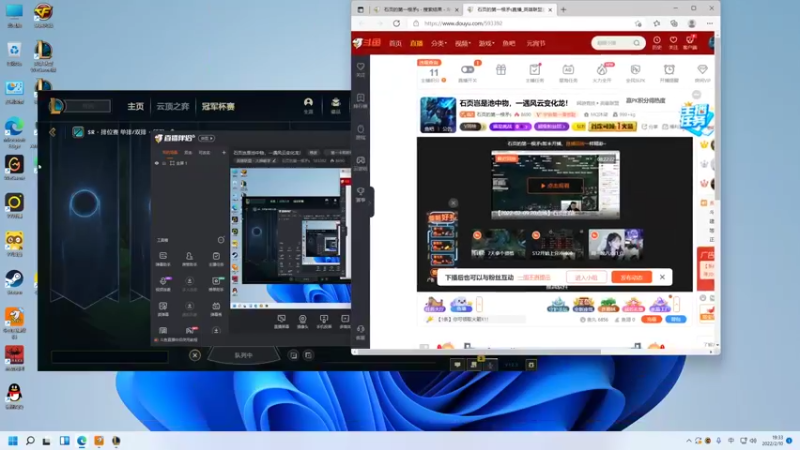Open the flame rocket icon in streamer toolbar

click(602, 72)
